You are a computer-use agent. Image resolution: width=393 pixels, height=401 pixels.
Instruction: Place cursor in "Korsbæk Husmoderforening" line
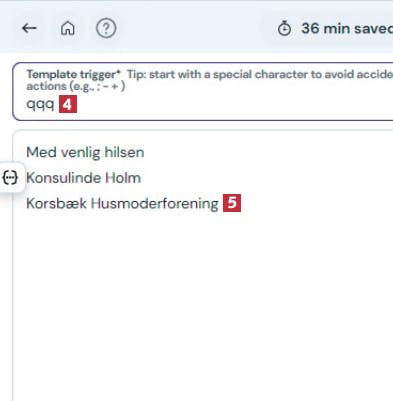(x=122, y=203)
